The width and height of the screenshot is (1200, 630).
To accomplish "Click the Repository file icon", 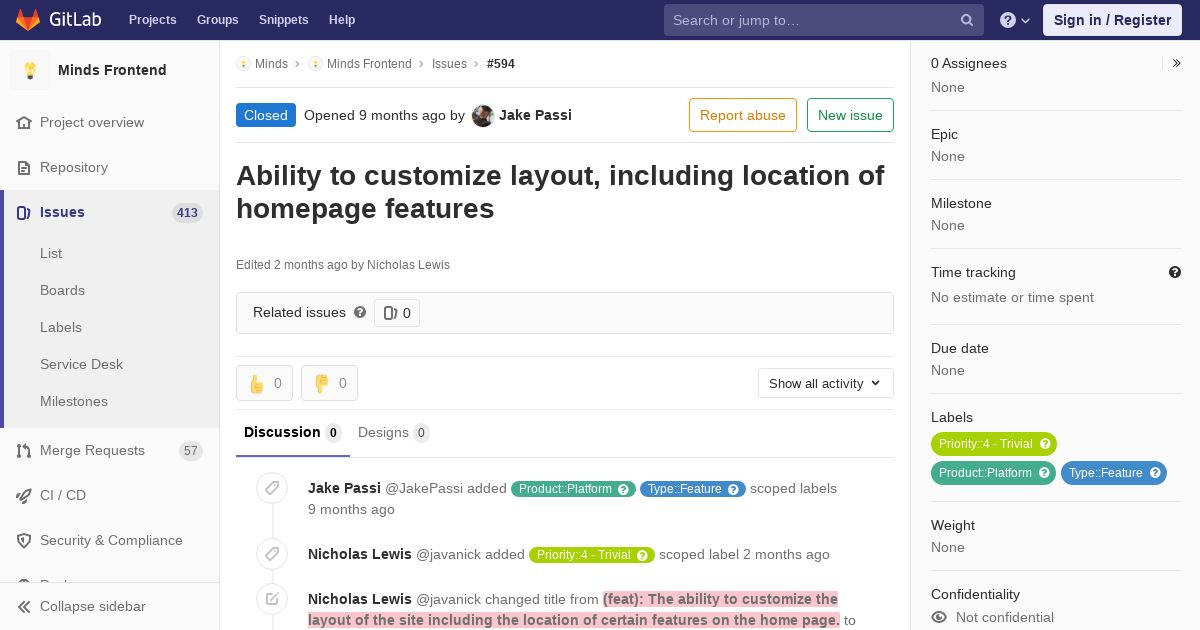I will tap(24, 167).
